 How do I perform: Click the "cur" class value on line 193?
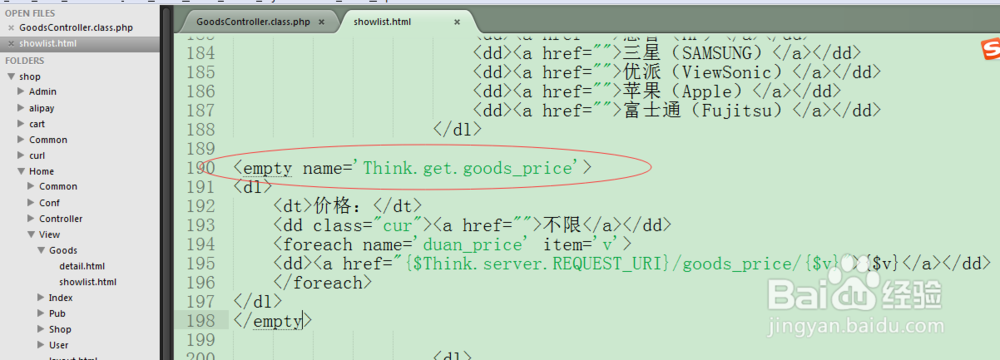[399, 225]
